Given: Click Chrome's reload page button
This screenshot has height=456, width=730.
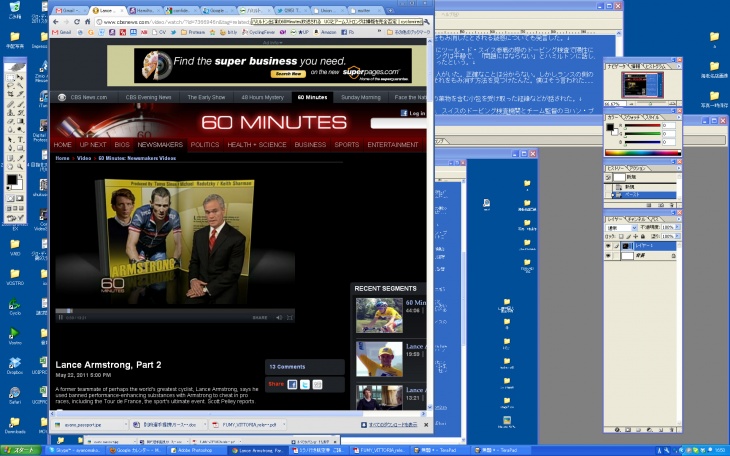Looking at the screenshot, I should 77,21.
